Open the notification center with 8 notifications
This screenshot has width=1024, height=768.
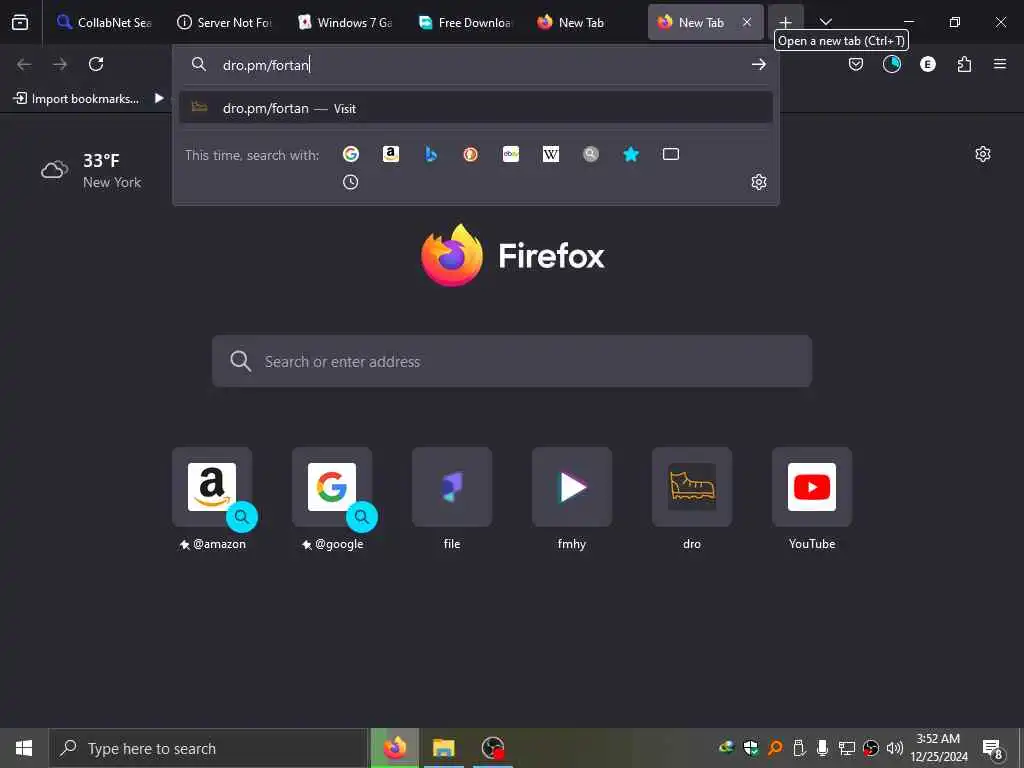(x=992, y=748)
